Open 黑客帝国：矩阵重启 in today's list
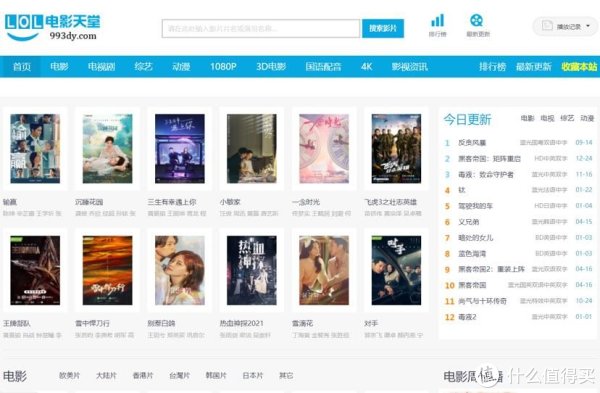Viewport: 600px width, 393px height. [x=489, y=158]
